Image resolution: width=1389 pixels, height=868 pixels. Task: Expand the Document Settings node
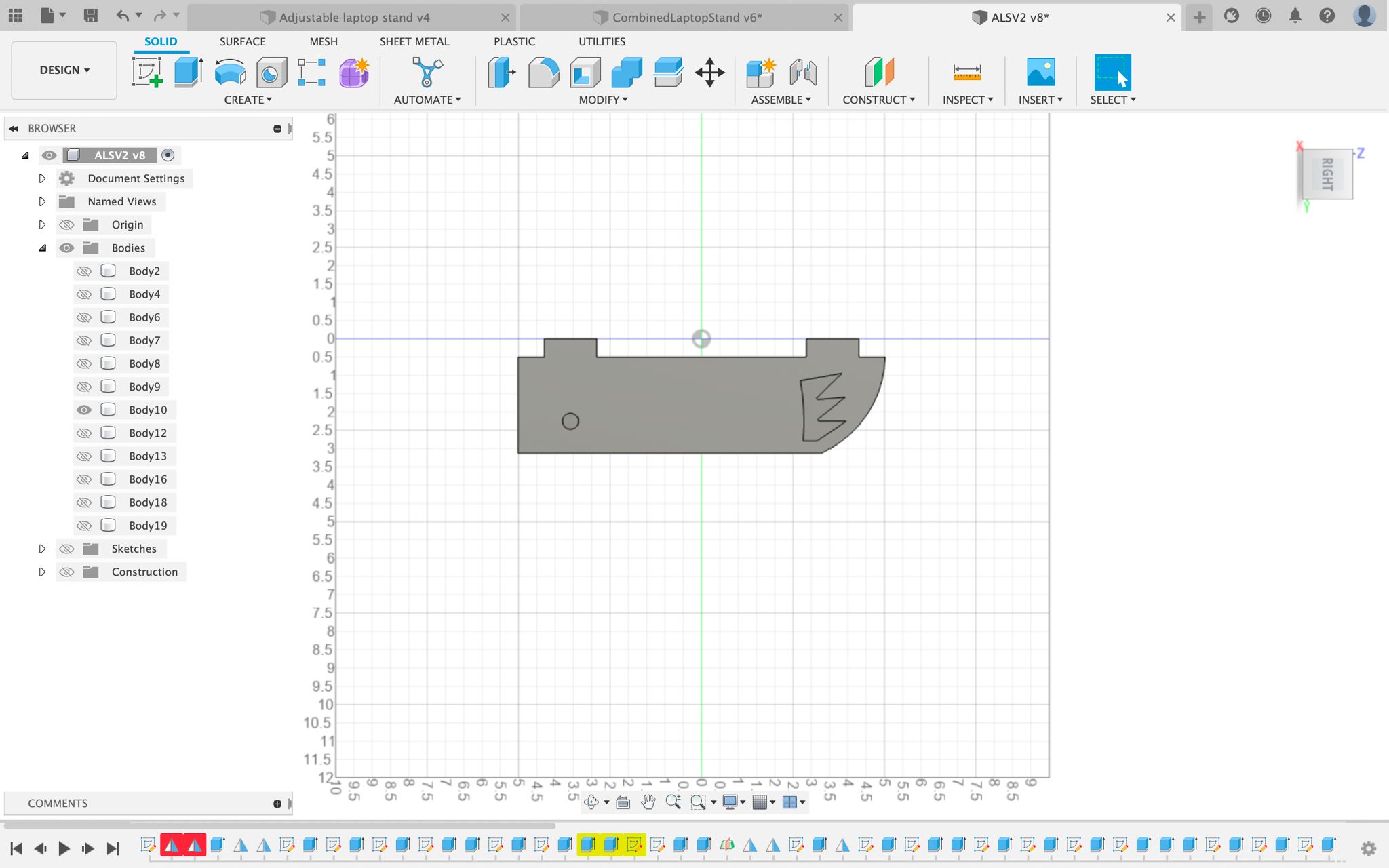point(42,178)
